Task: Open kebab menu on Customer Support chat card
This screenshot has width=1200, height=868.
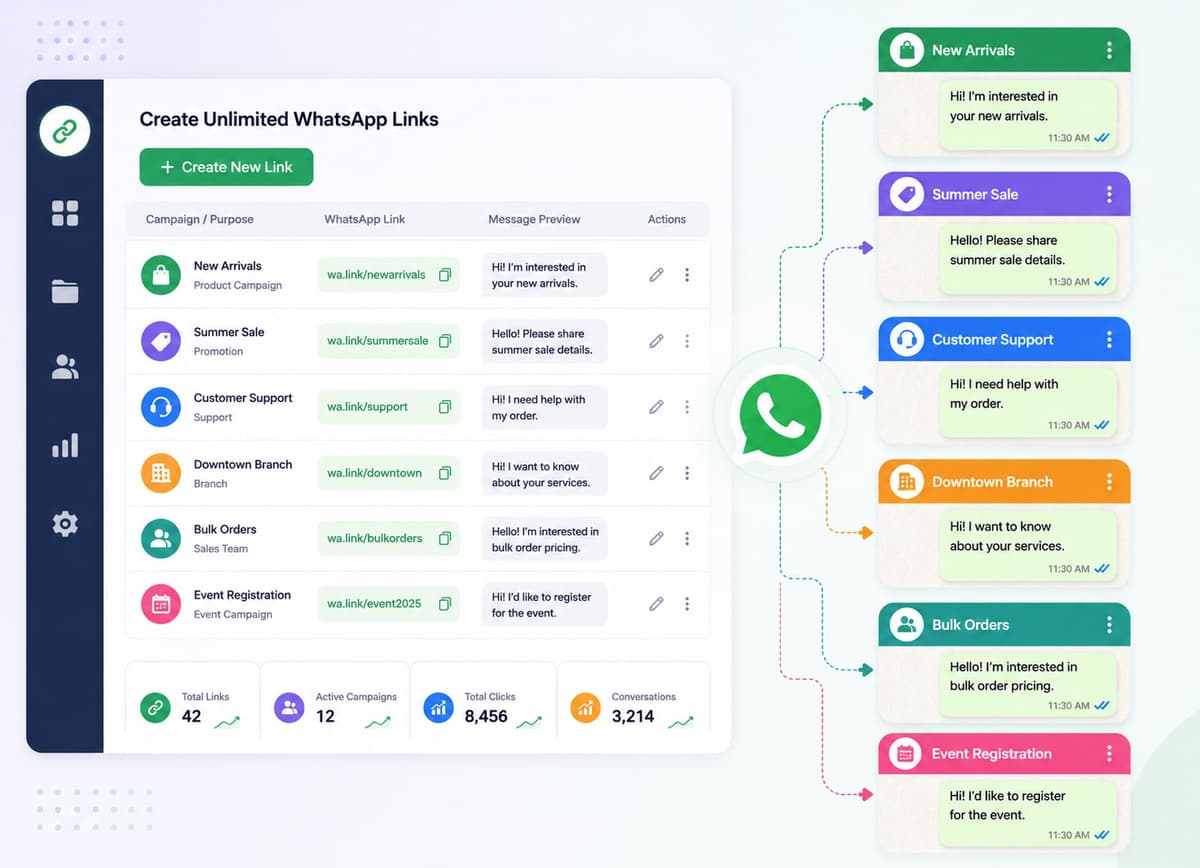Action: [1109, 339]
